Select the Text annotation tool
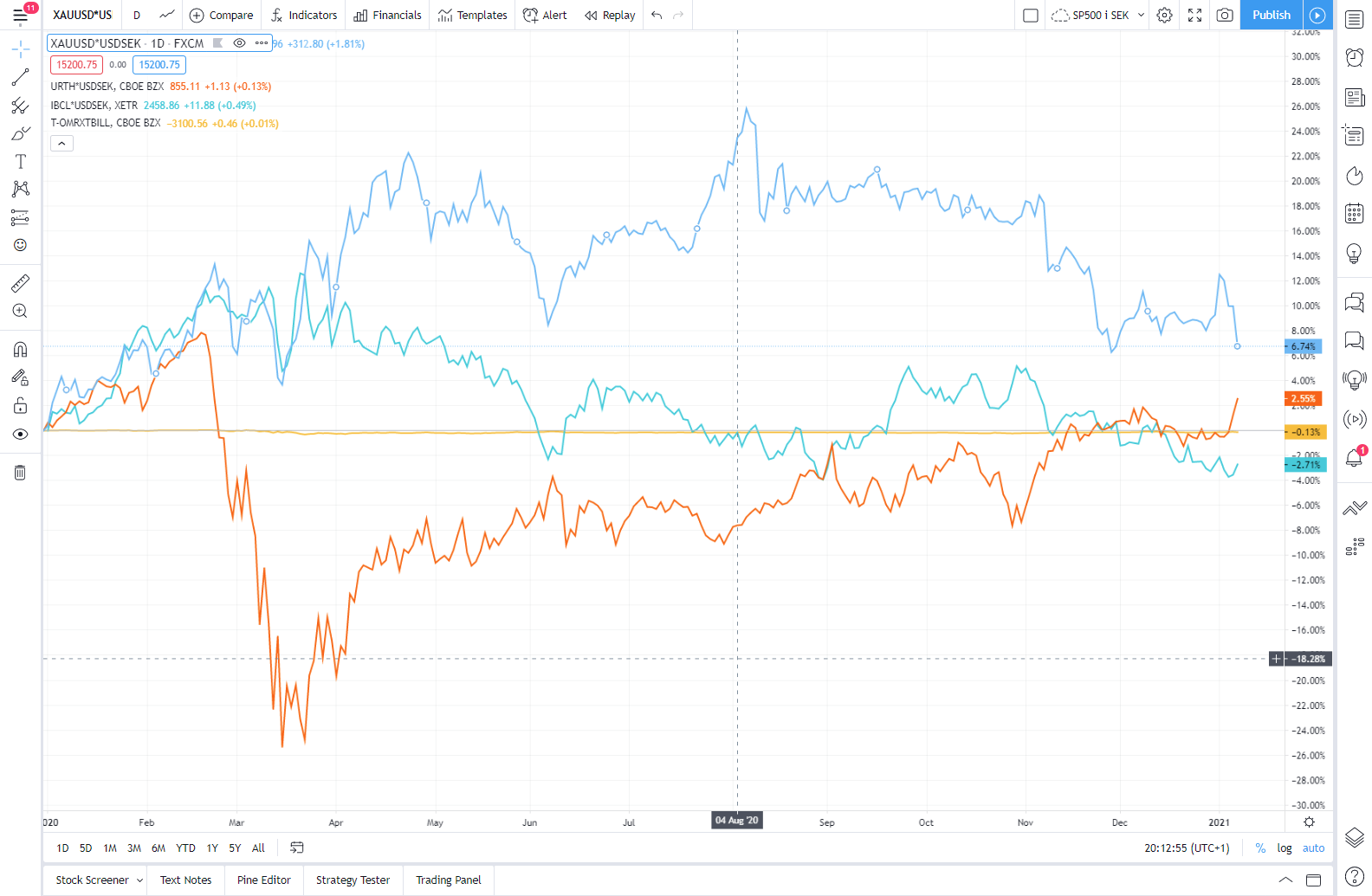1372x896 pixels. (20, 162)
